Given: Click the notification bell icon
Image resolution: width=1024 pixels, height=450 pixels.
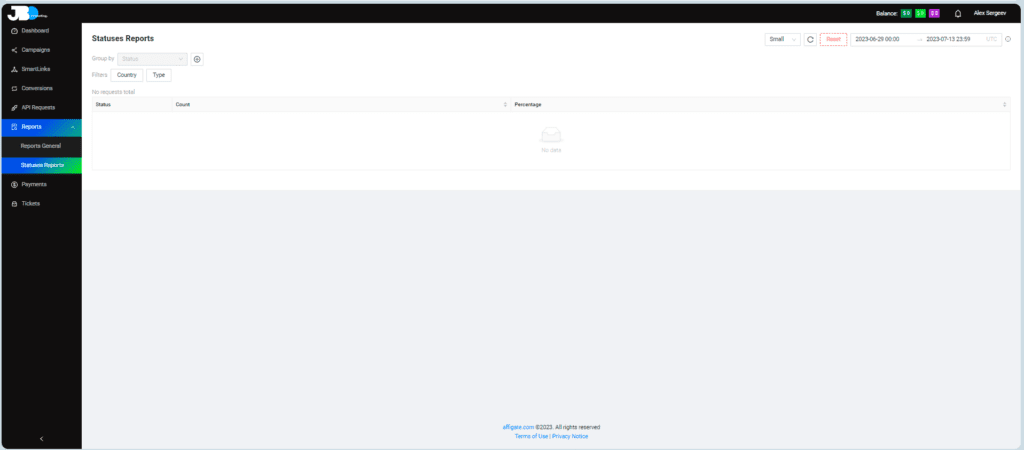Looking at the screenshot, I should click(x=958, y=13).
